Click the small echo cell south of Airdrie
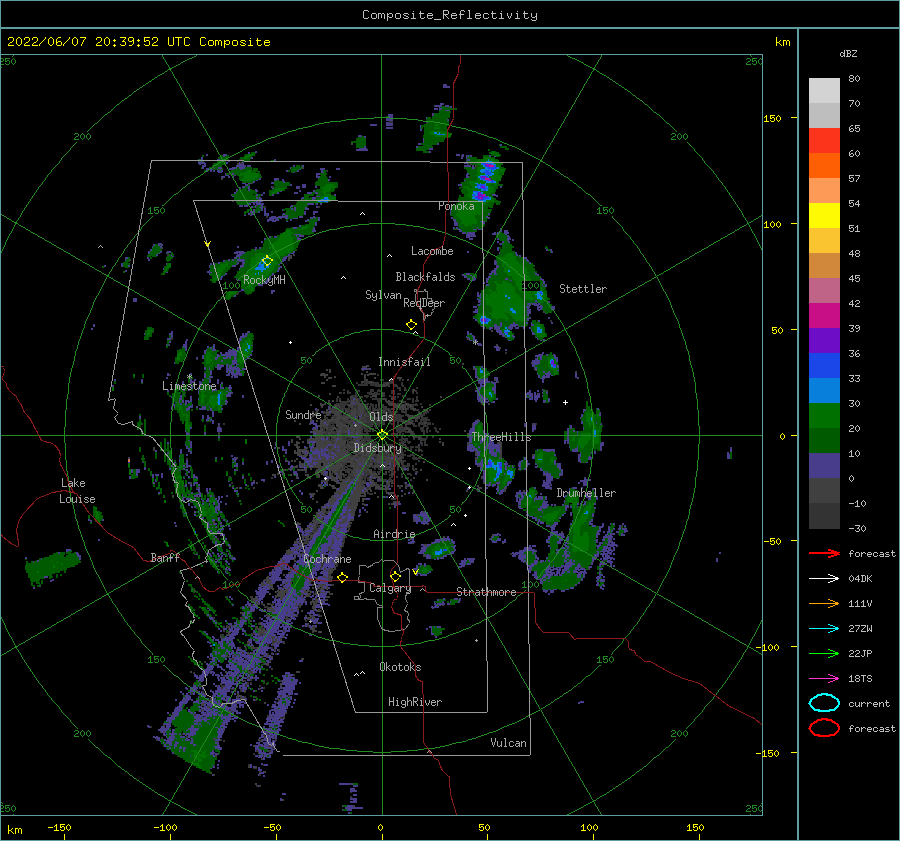The width and height of the screenshot is (900, 841). coord(438,549)
